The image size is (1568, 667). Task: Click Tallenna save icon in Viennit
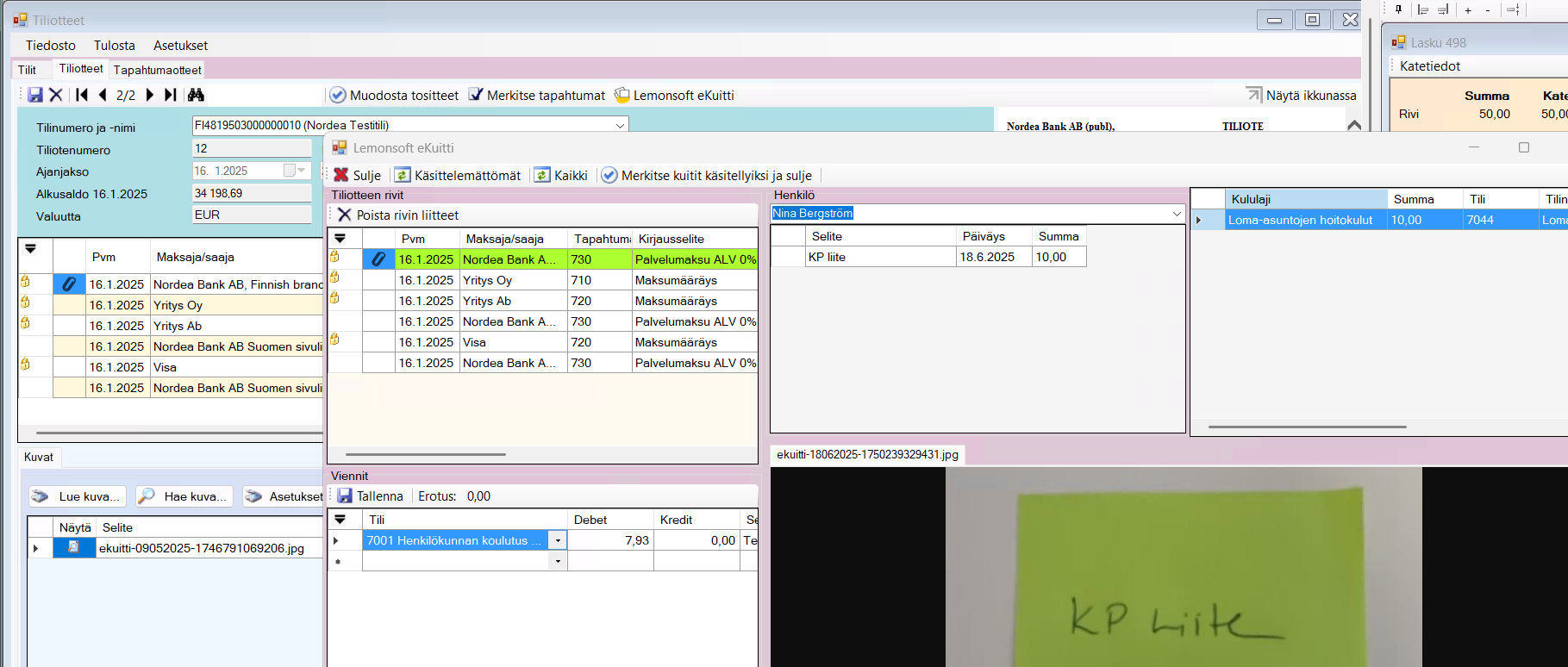(x=345, y=496)
